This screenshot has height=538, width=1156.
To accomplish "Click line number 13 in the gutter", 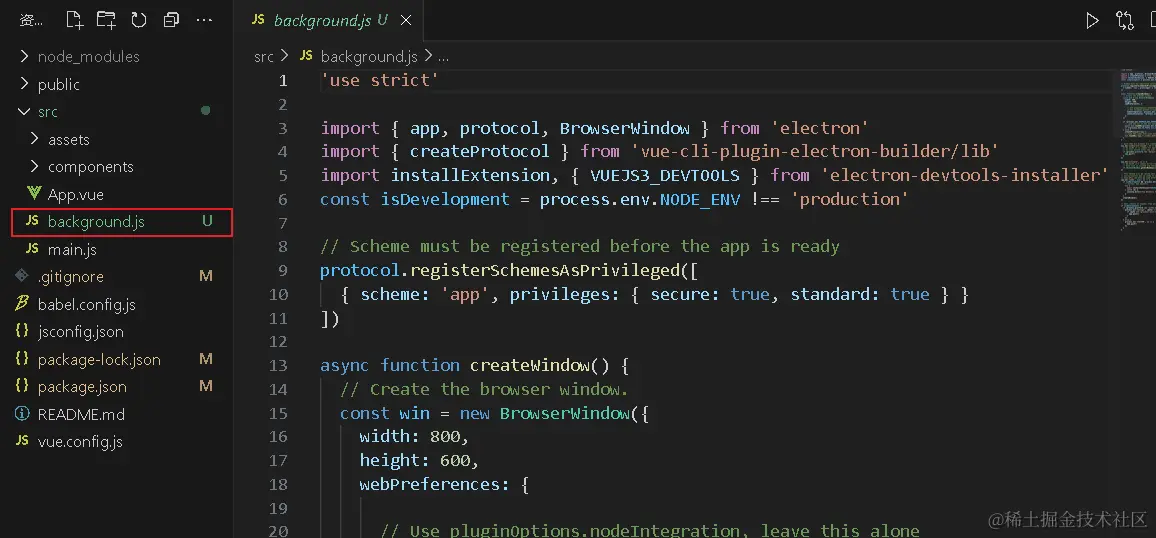I will [278, 366].
